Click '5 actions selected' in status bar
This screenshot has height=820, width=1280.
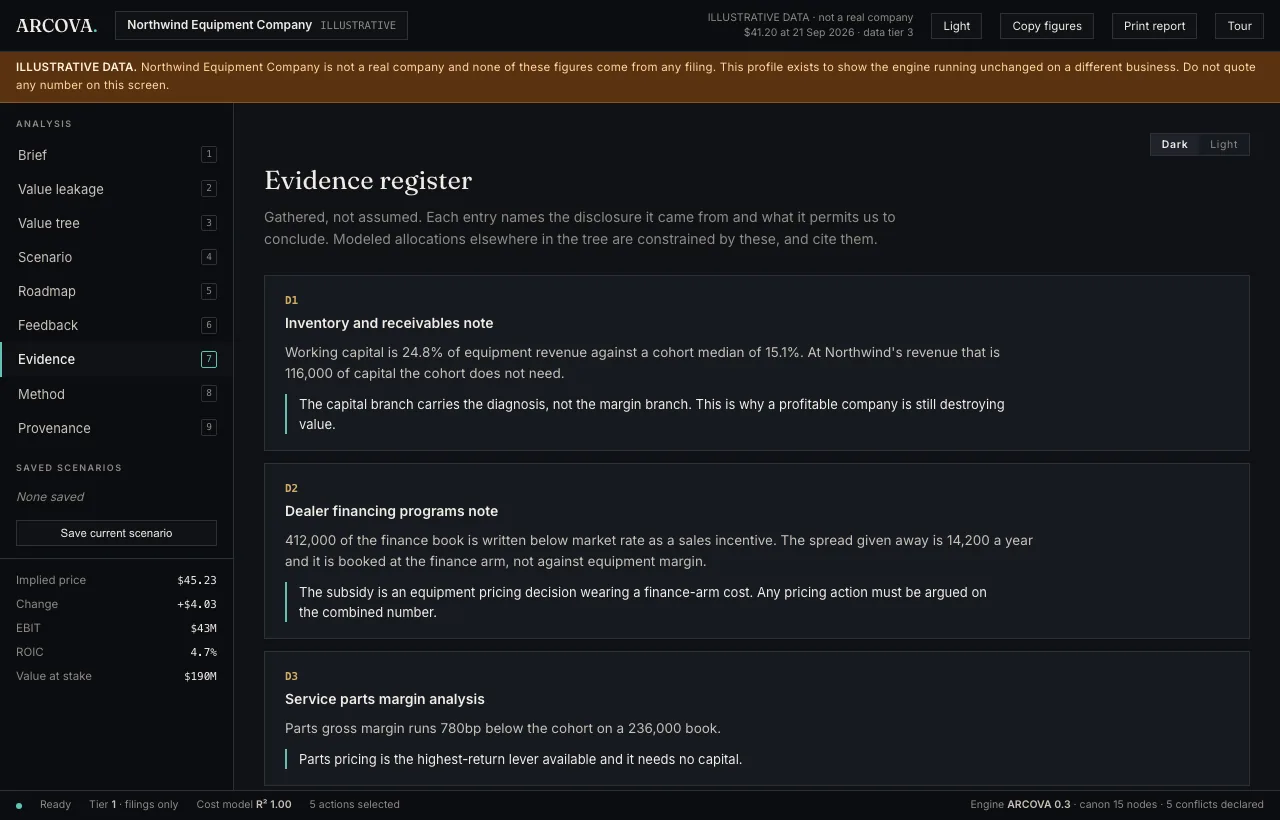tap(354, 804)
